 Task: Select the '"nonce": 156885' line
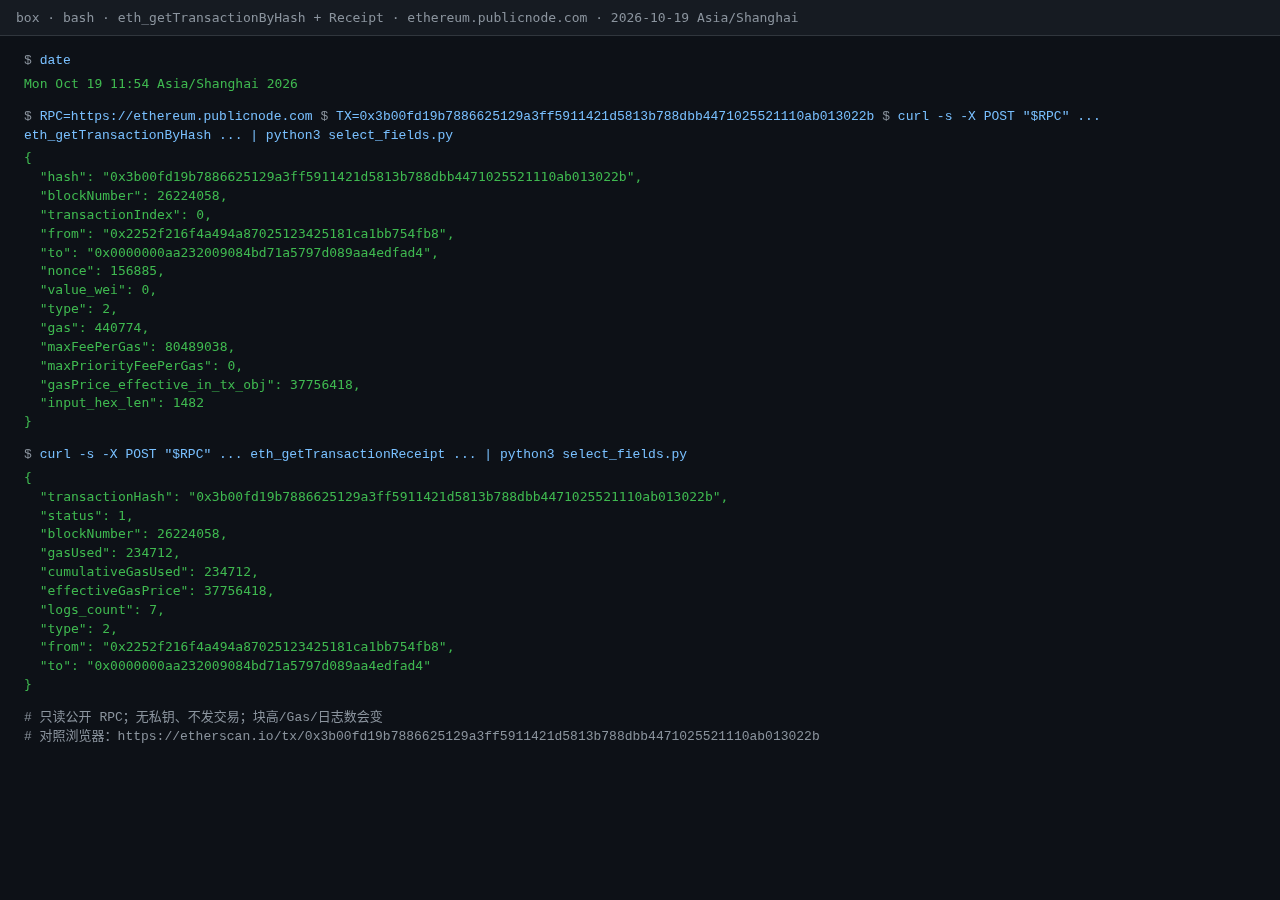click(x=102, y=271)
